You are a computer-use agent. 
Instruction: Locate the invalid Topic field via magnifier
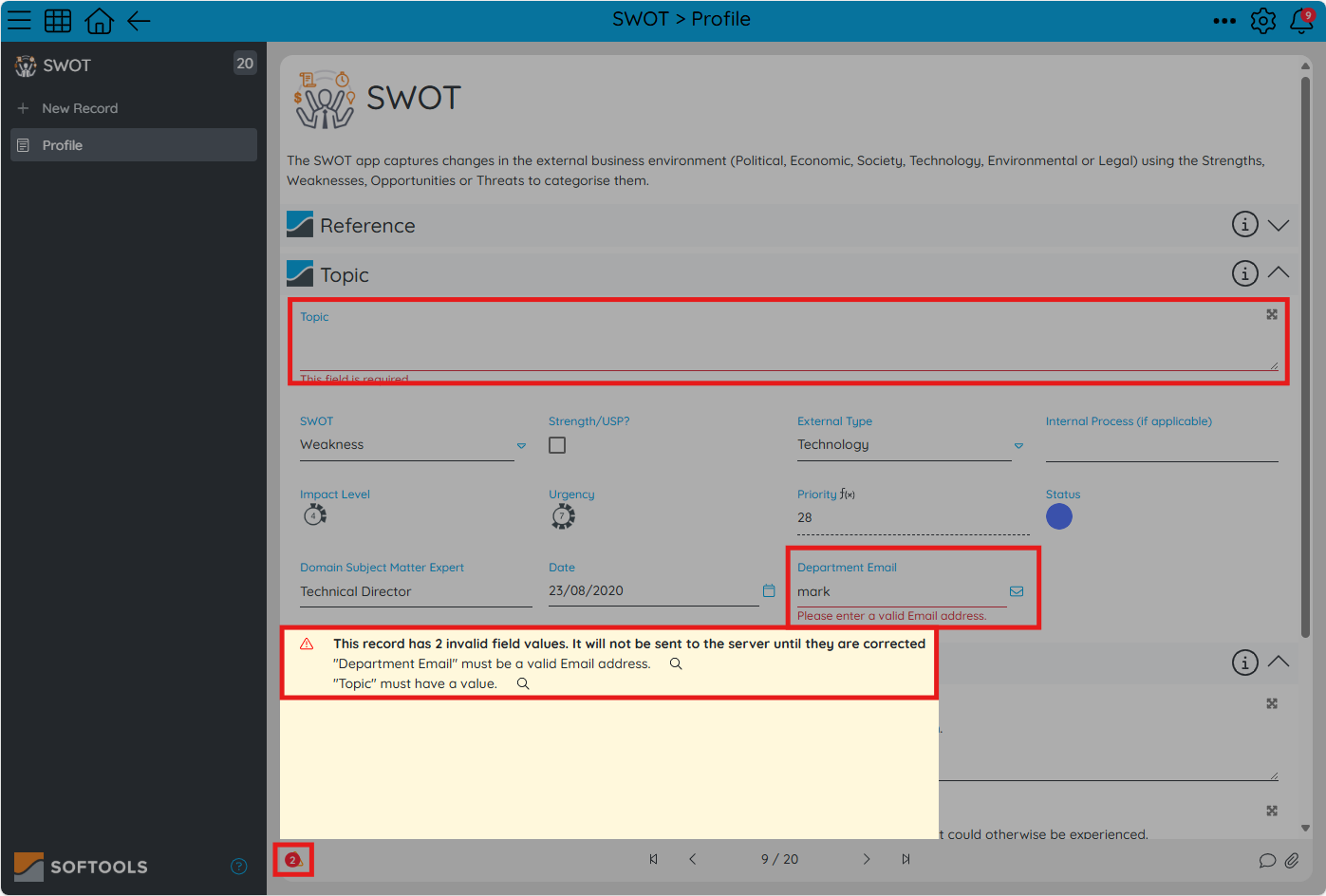(x=523, y=683)
